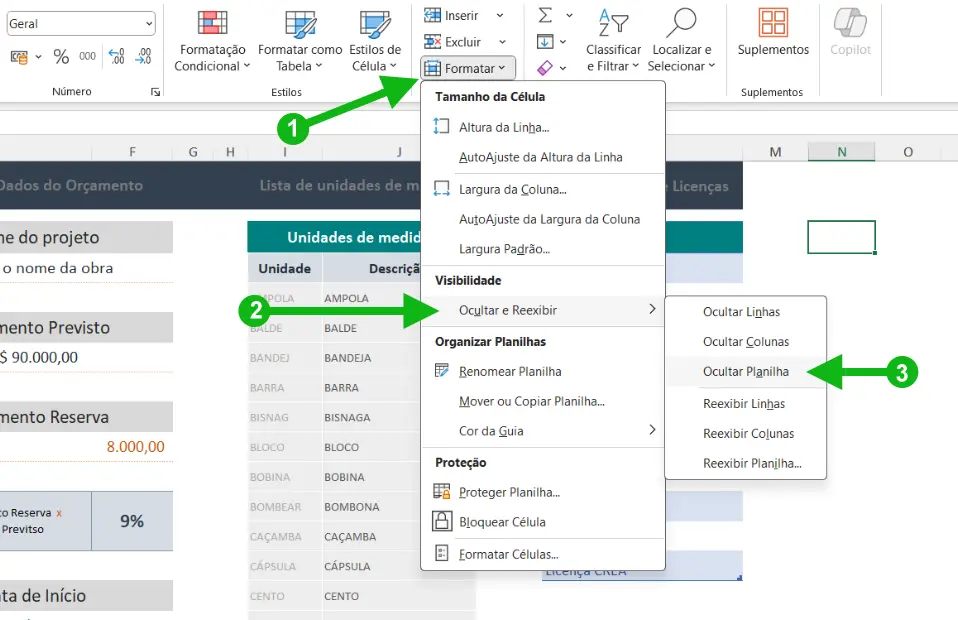
Task: Open Formatar como Tabela gallery
Action: click(300, 41)
